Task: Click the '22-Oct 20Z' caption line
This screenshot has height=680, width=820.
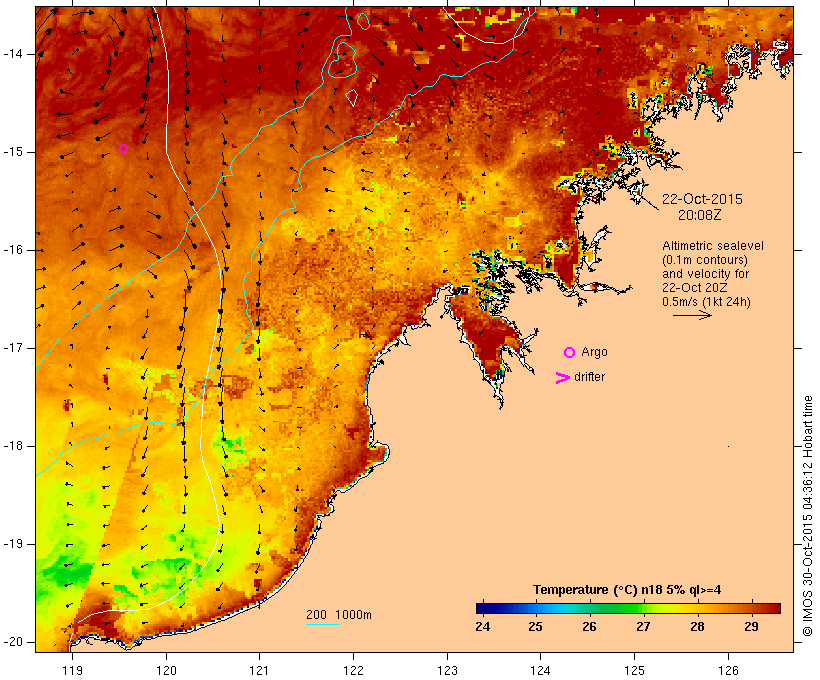Action: (x=694, y=288)
